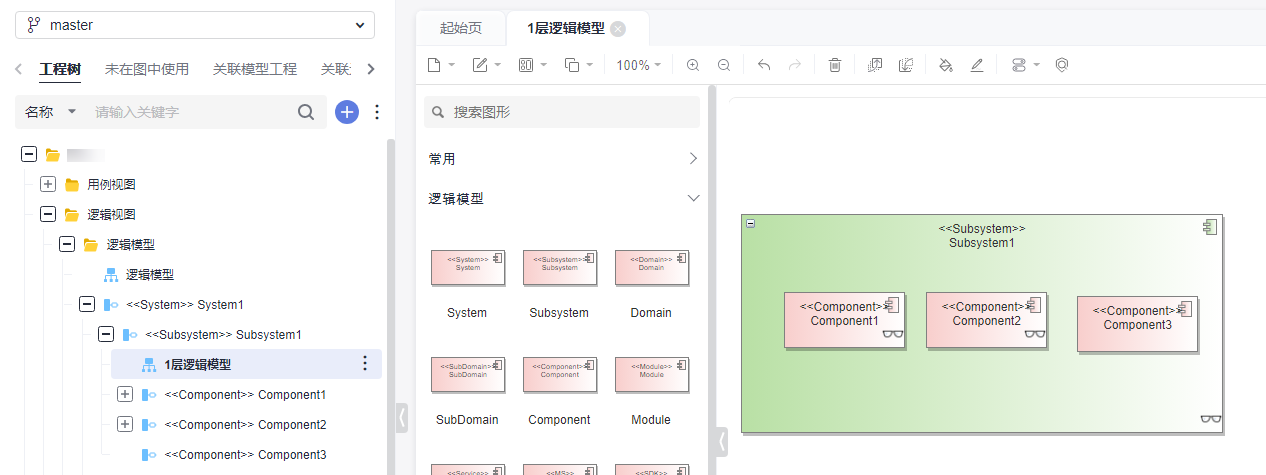The width and height of the screenshot is (1266, 475).
Task: Pick the Domain shape from palette
Action: [651, 268]
